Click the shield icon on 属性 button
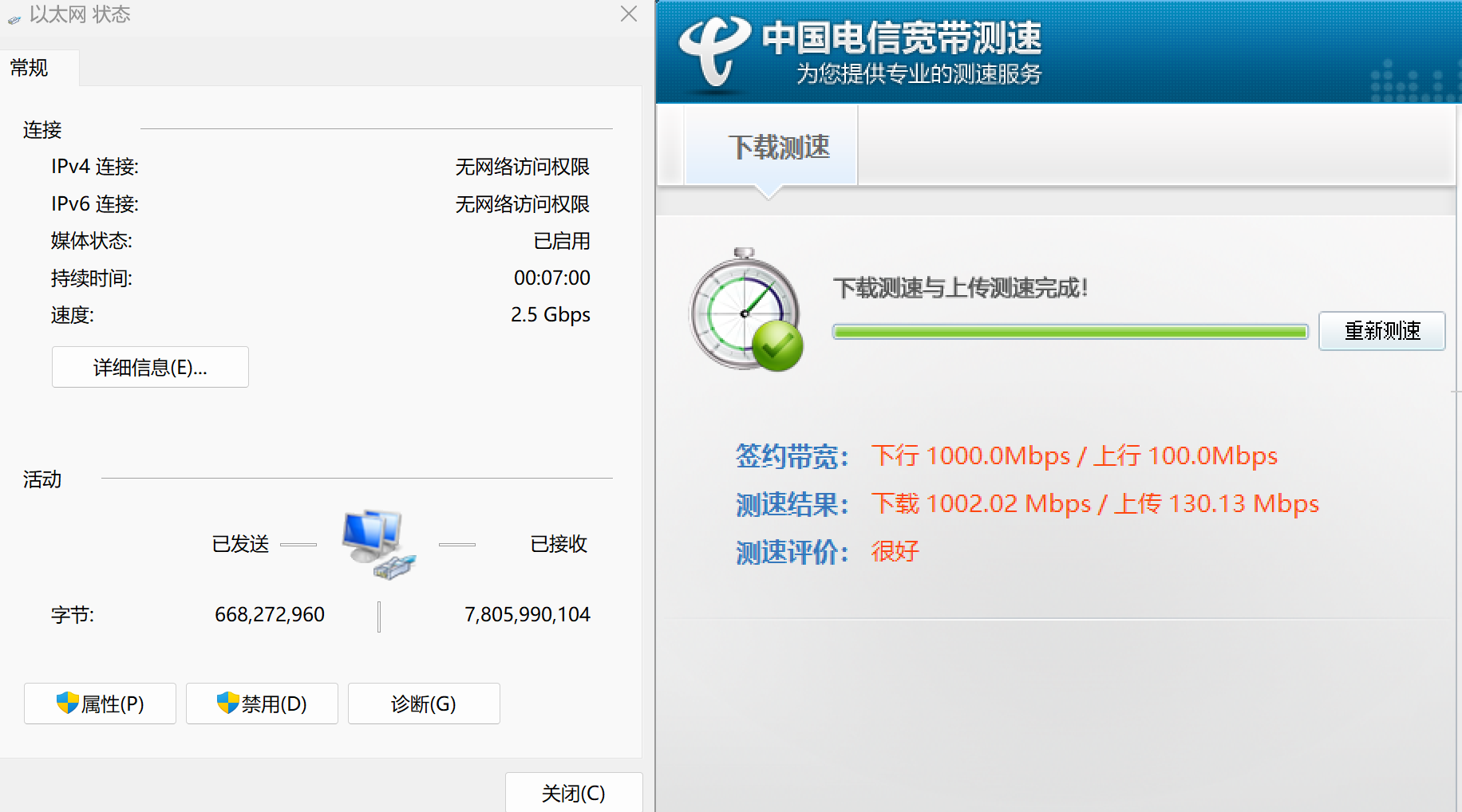The image size is (1462, 812). (67, 703)
